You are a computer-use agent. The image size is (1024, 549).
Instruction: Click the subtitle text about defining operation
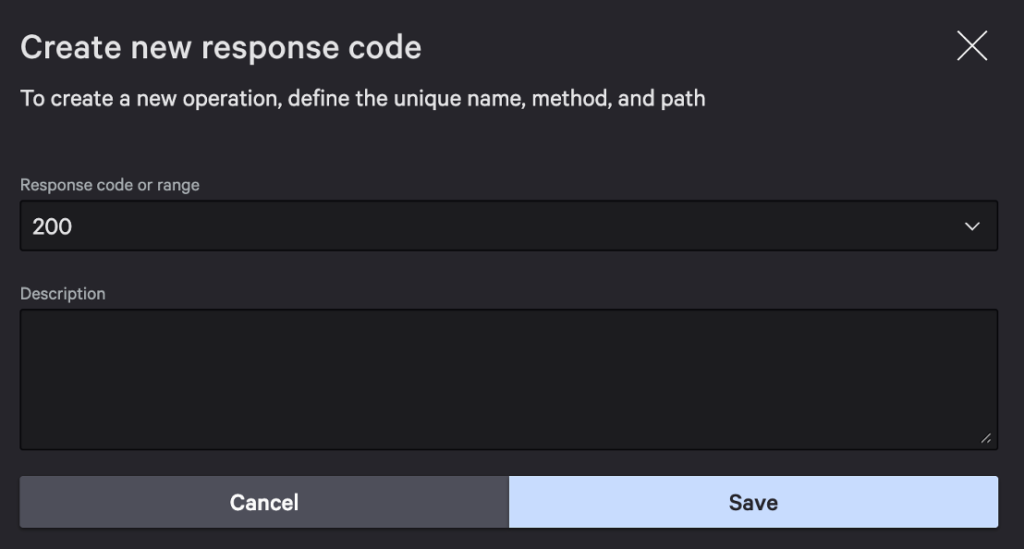click(x=362, y=99)
